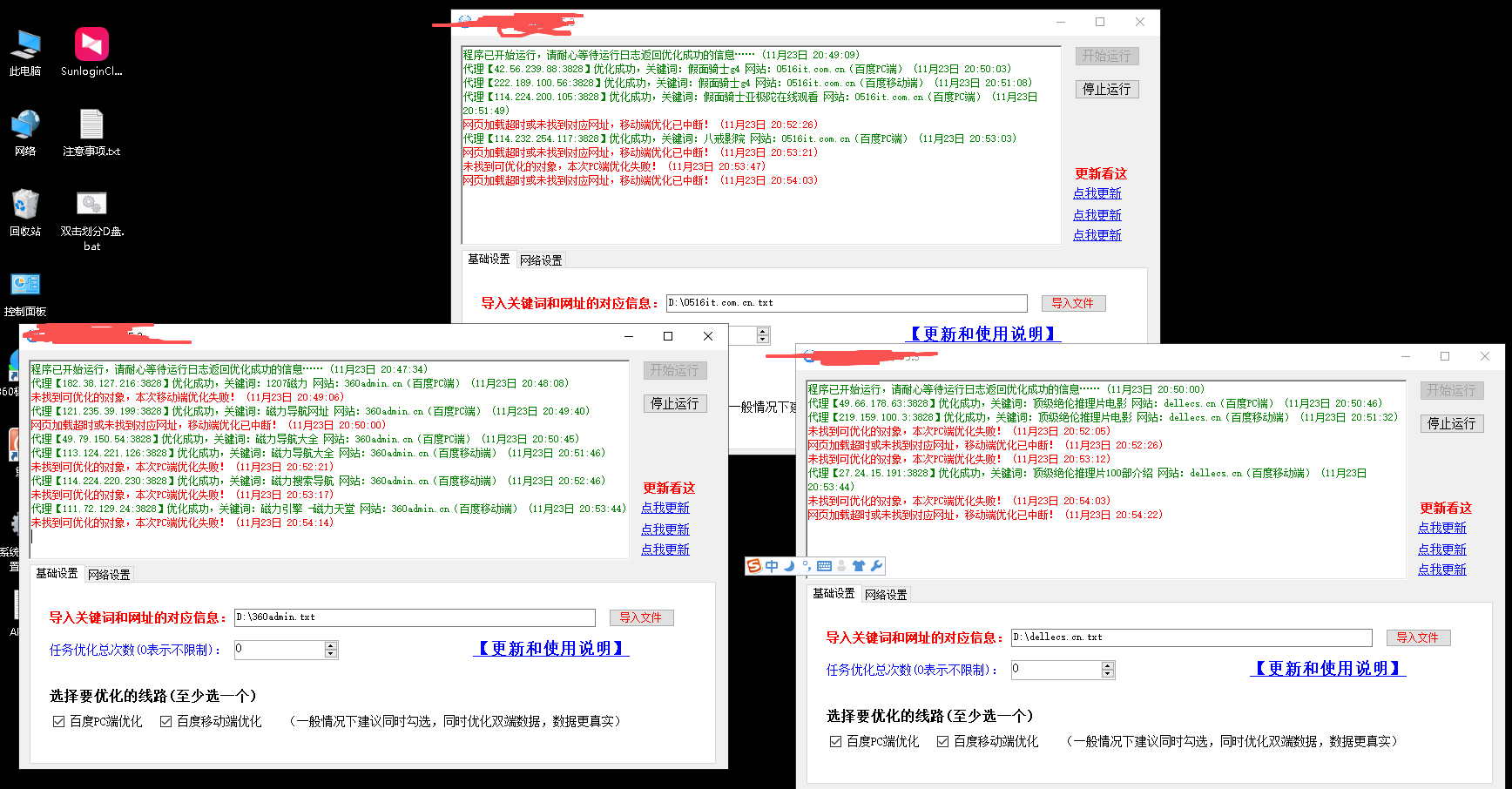Open 【更新和使用说明】 link in the 360admin.txt window
The width and height of the screenshot is (1512, 789).
[550, 649]
